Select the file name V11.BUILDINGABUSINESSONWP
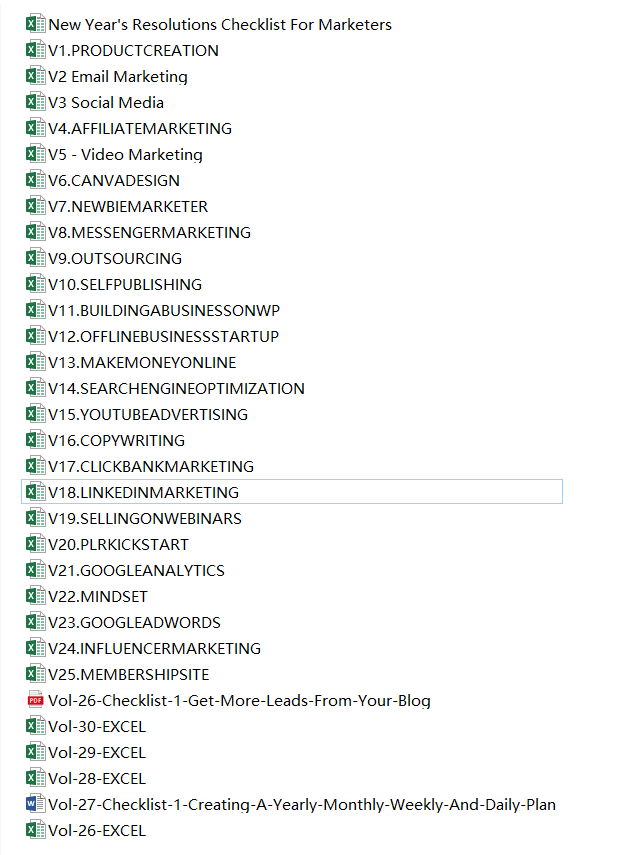This screenshot has height=855, width=619. coord(164,311)
